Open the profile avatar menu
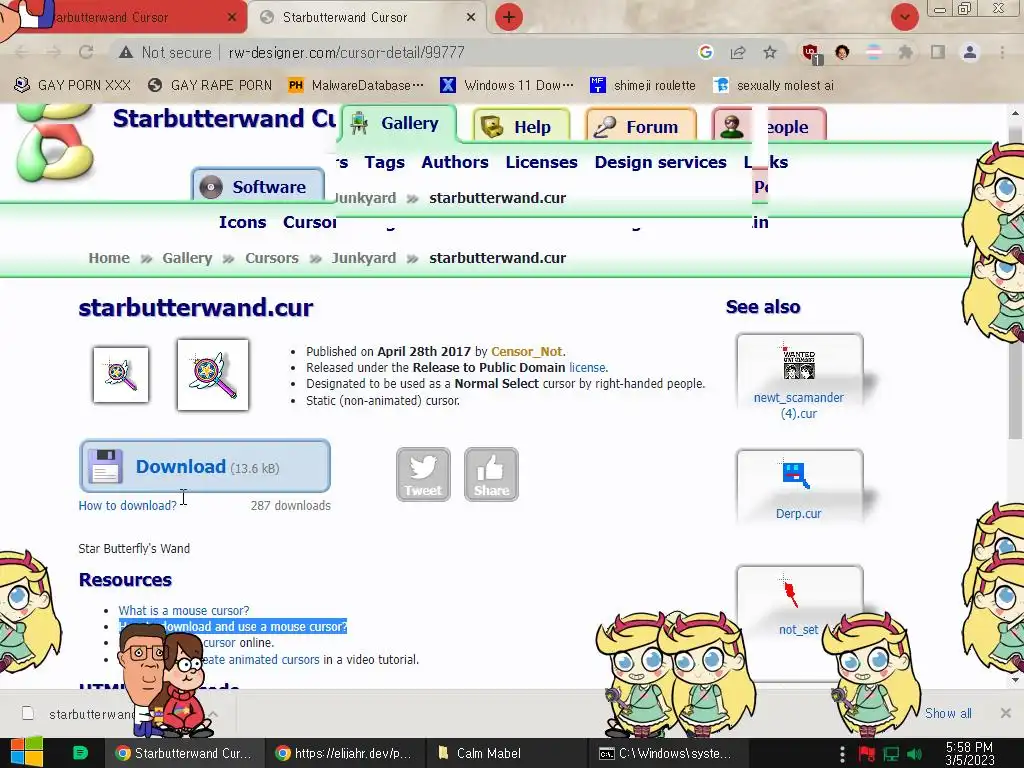Image resolution: width=1024 pixels, height=768 pixels. click(970, 52)
